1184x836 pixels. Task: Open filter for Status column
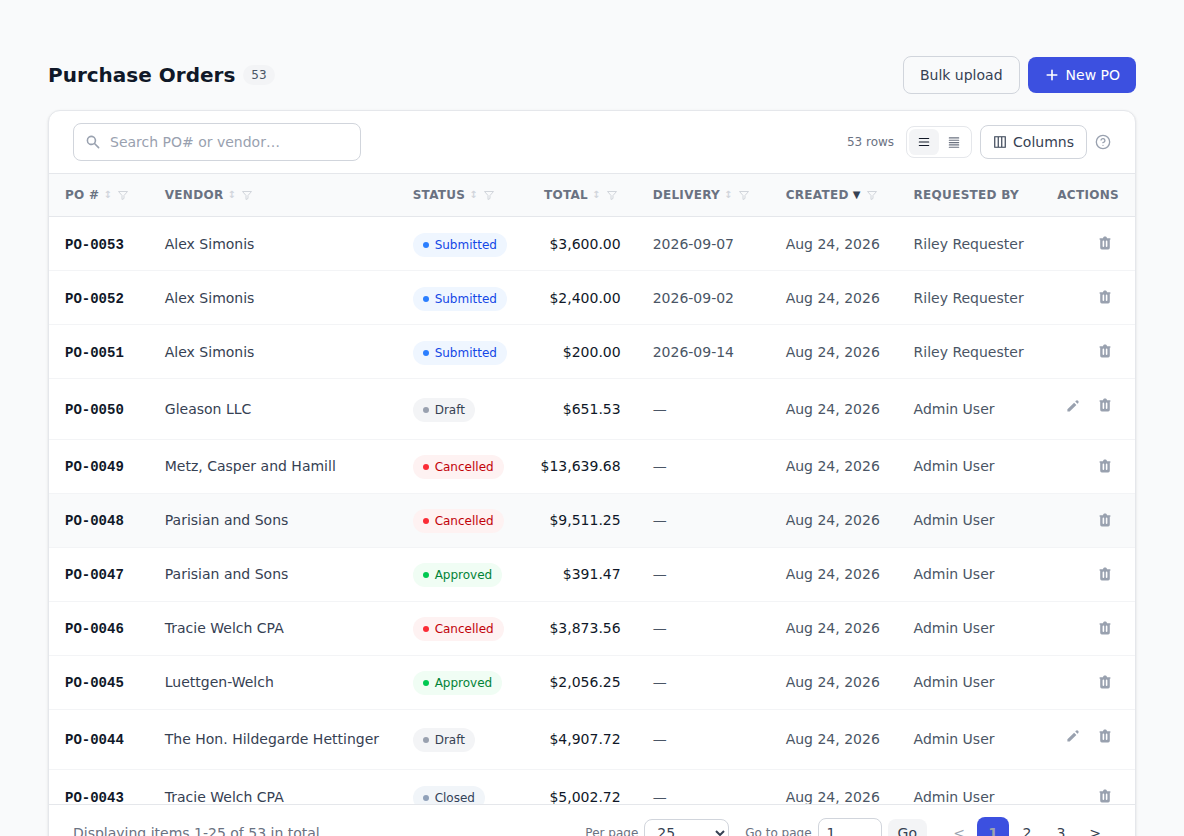point(489,195)
